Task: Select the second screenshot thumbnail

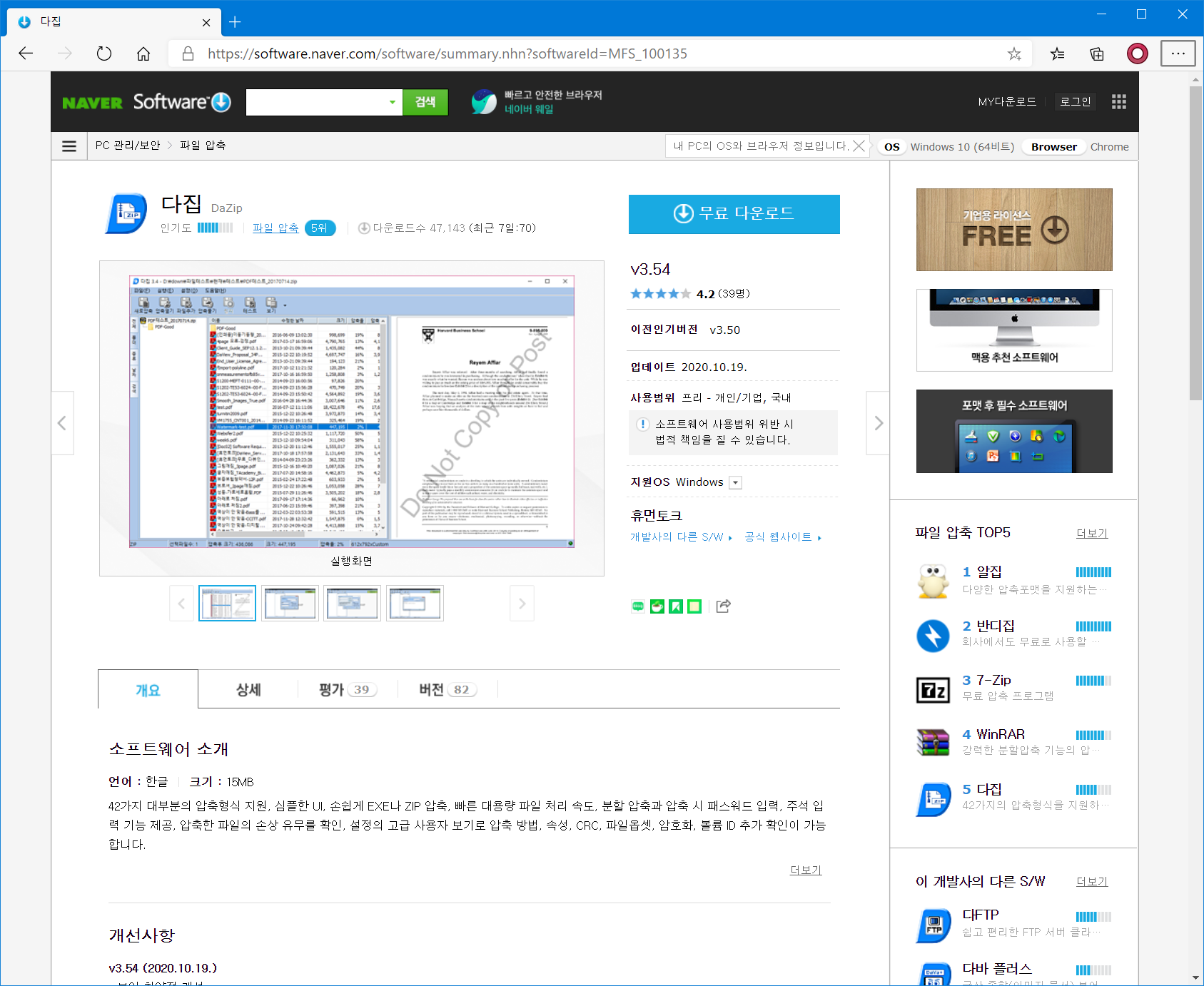Action: (290, 604)
